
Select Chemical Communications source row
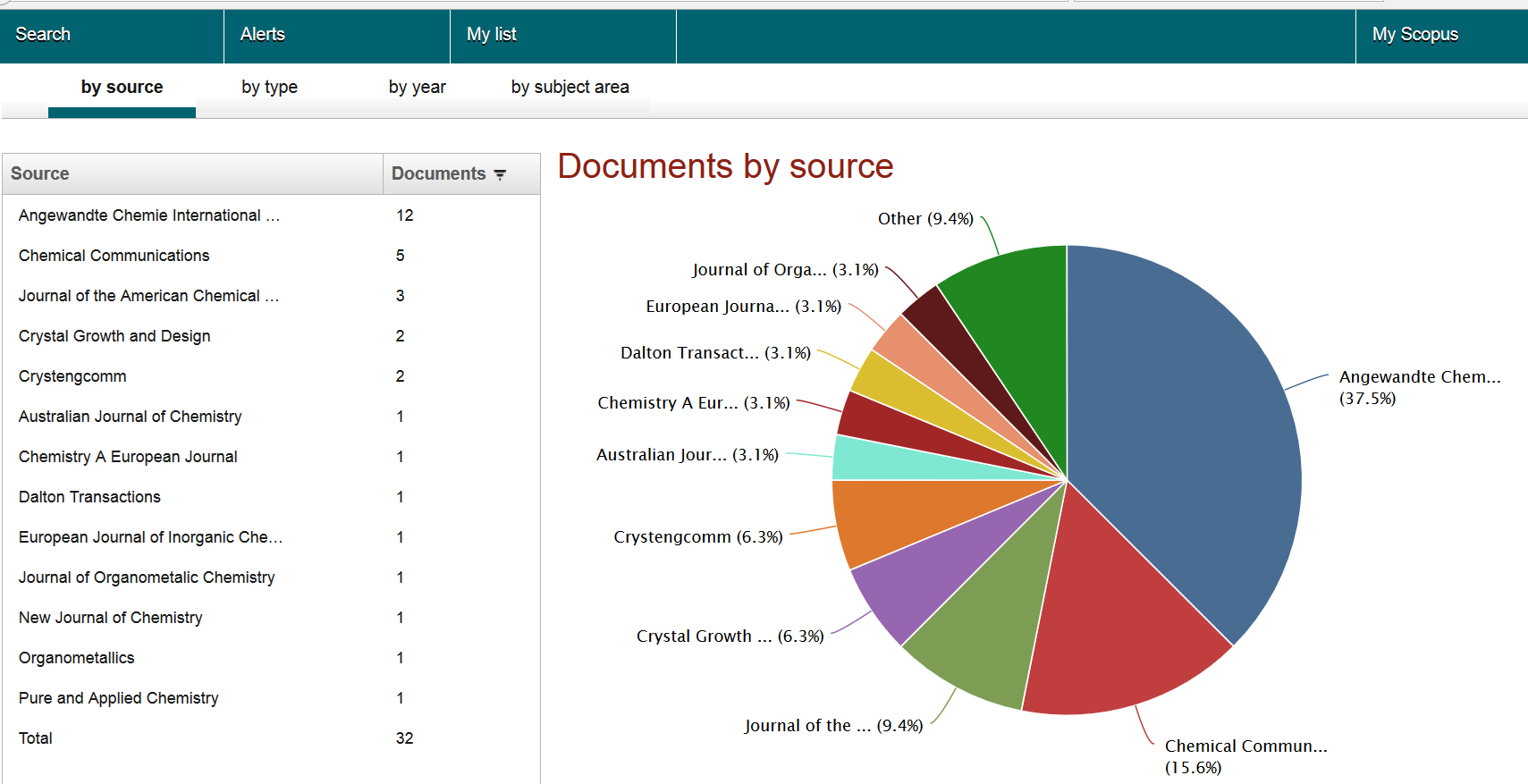point(271,256)
